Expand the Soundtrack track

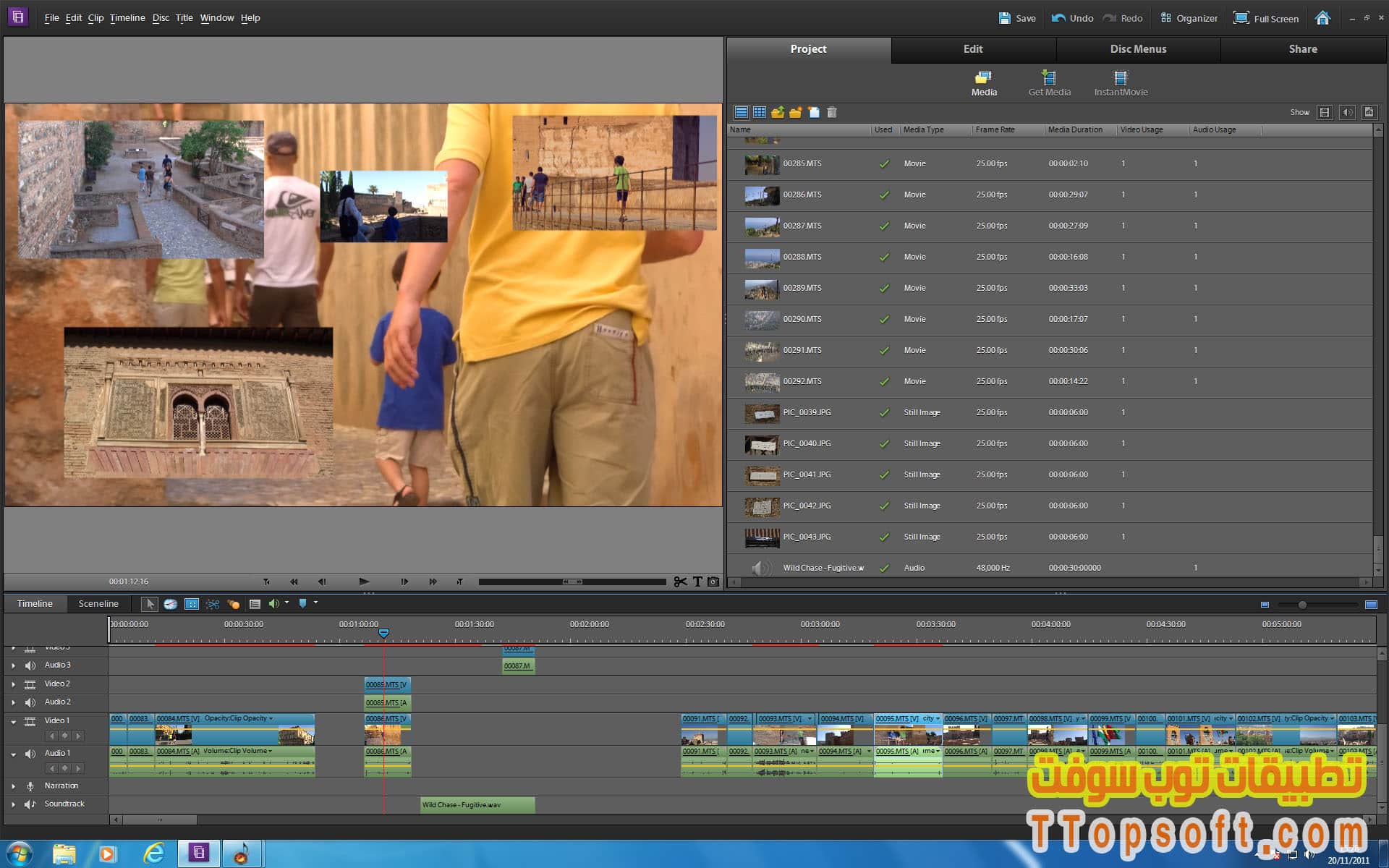[x=13, y=804]
